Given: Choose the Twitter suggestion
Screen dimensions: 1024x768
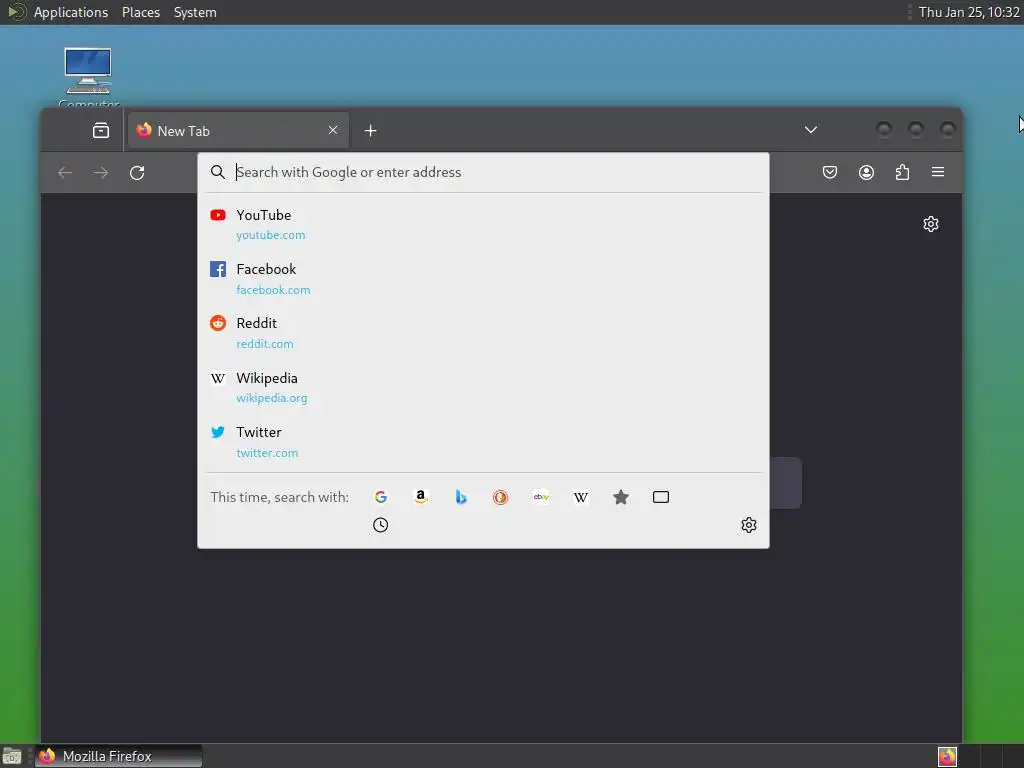Looking at the screenshot, I should coord(483,442).
